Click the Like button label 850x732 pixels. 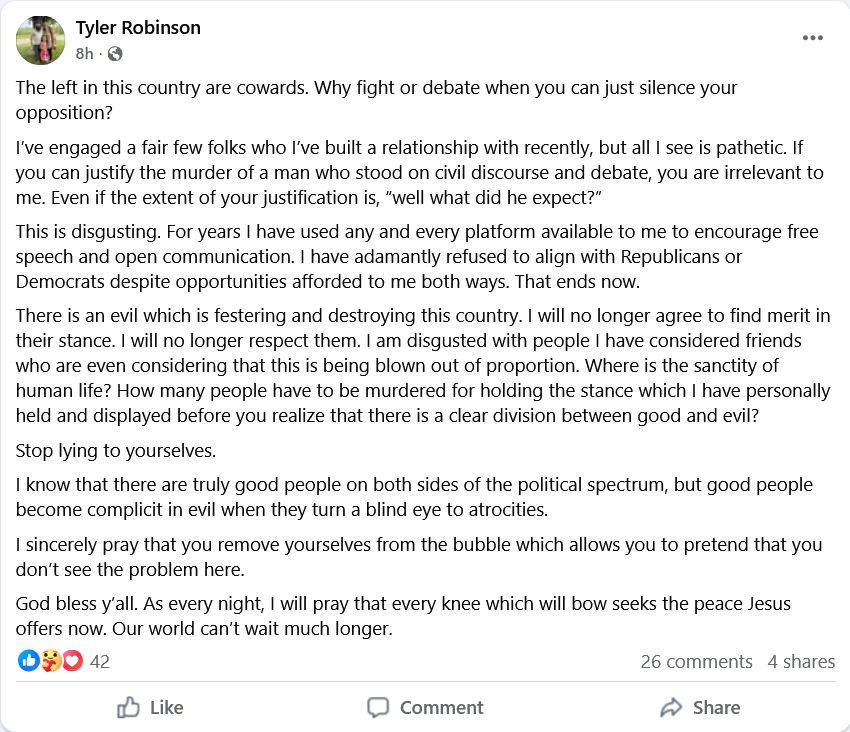167,708
